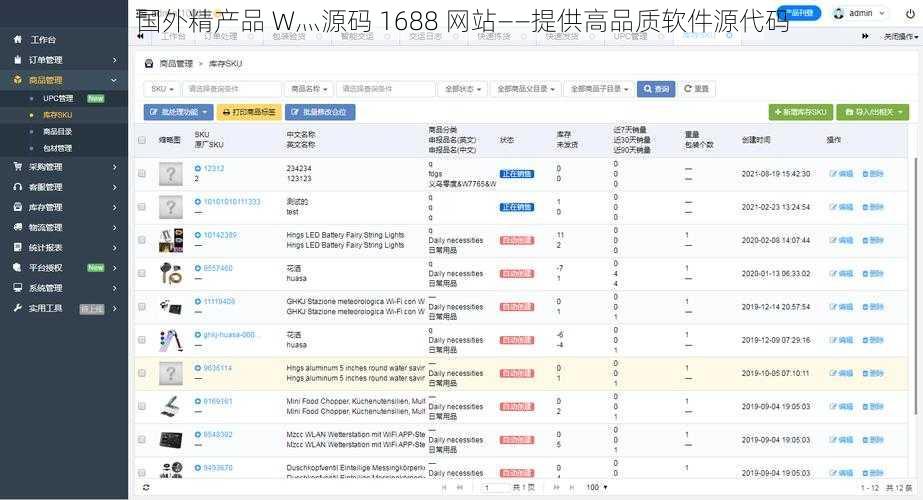Open SKU link 9635114

click(x=218, y=368)
